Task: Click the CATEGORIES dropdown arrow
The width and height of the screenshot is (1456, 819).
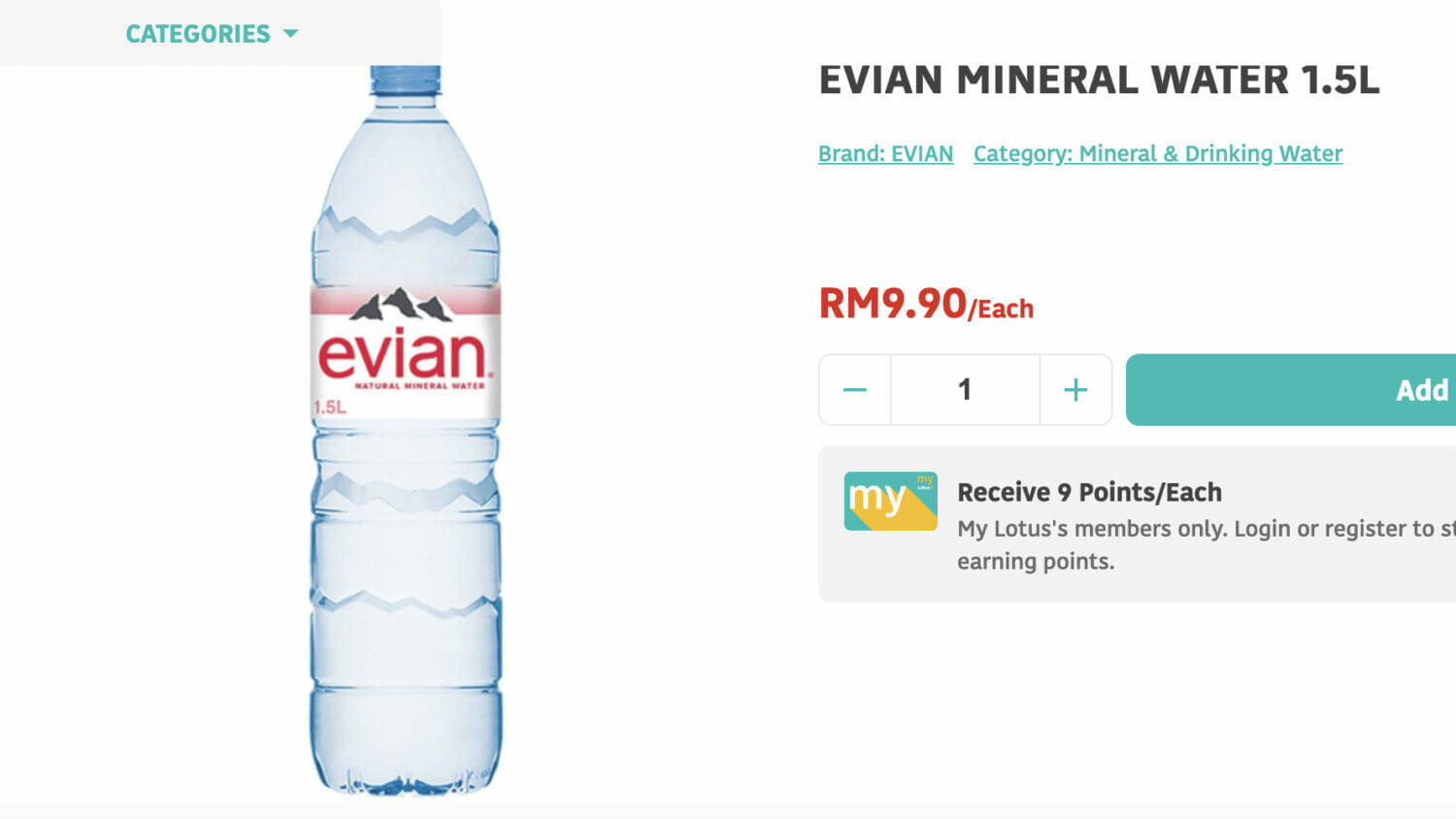Action: (x=290, y=34)
